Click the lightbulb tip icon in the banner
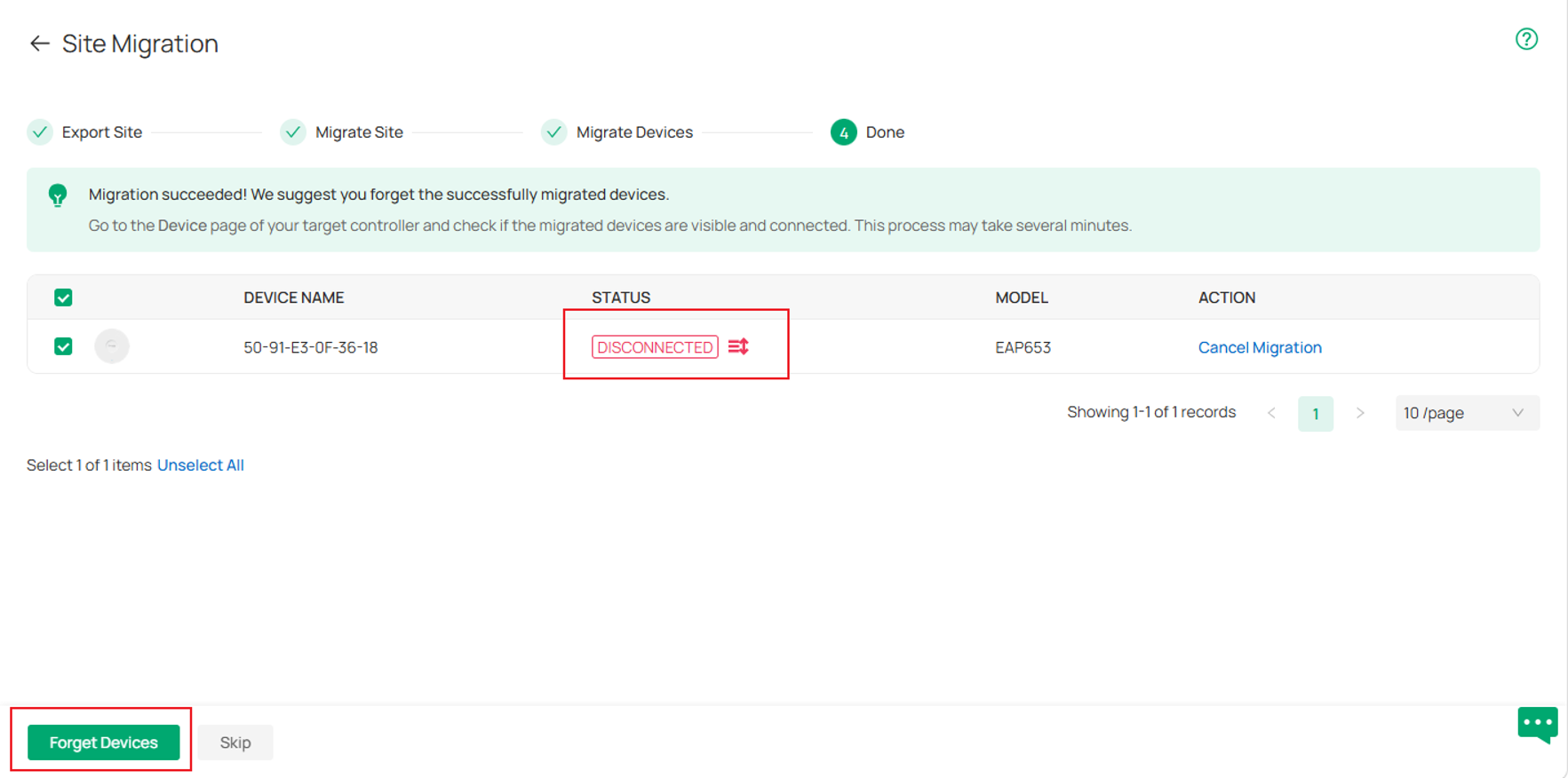Image resolution: width=1568 pixels, height=778 pixels. 58,195
